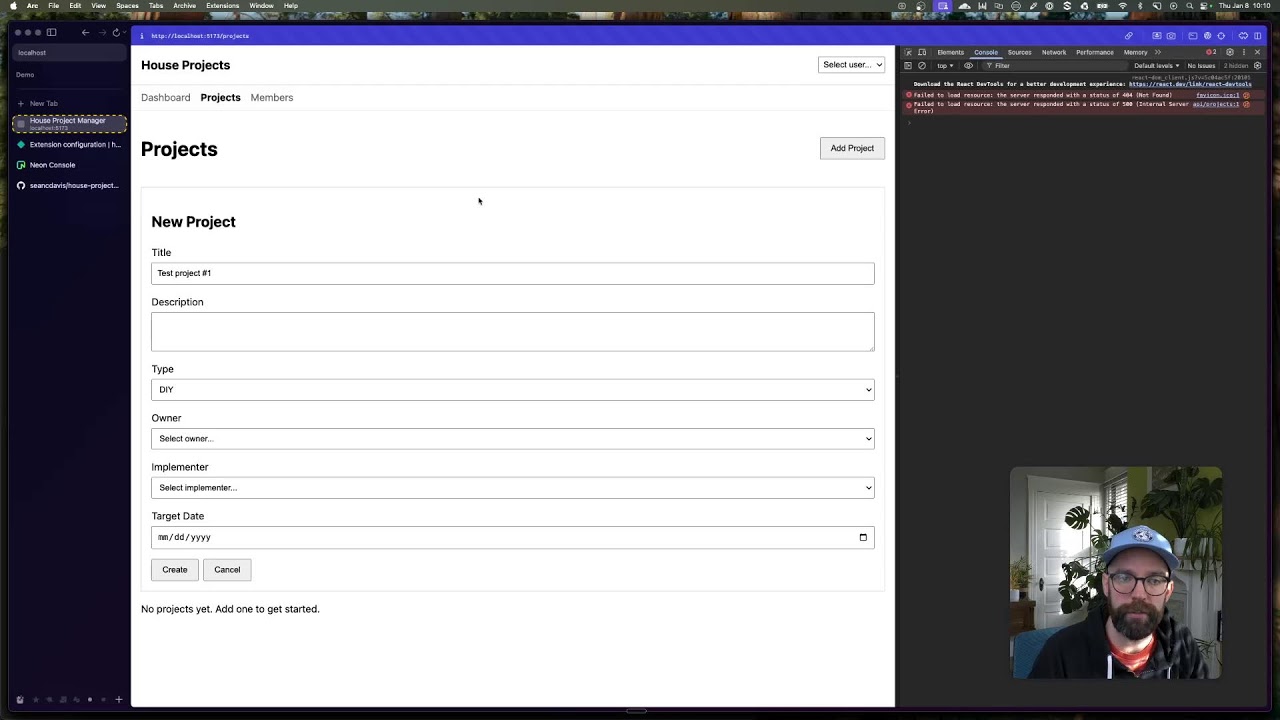Open console settings gear beside hidden count
The width and height of the screenshot is (1280, 720).
(1257, 66)
